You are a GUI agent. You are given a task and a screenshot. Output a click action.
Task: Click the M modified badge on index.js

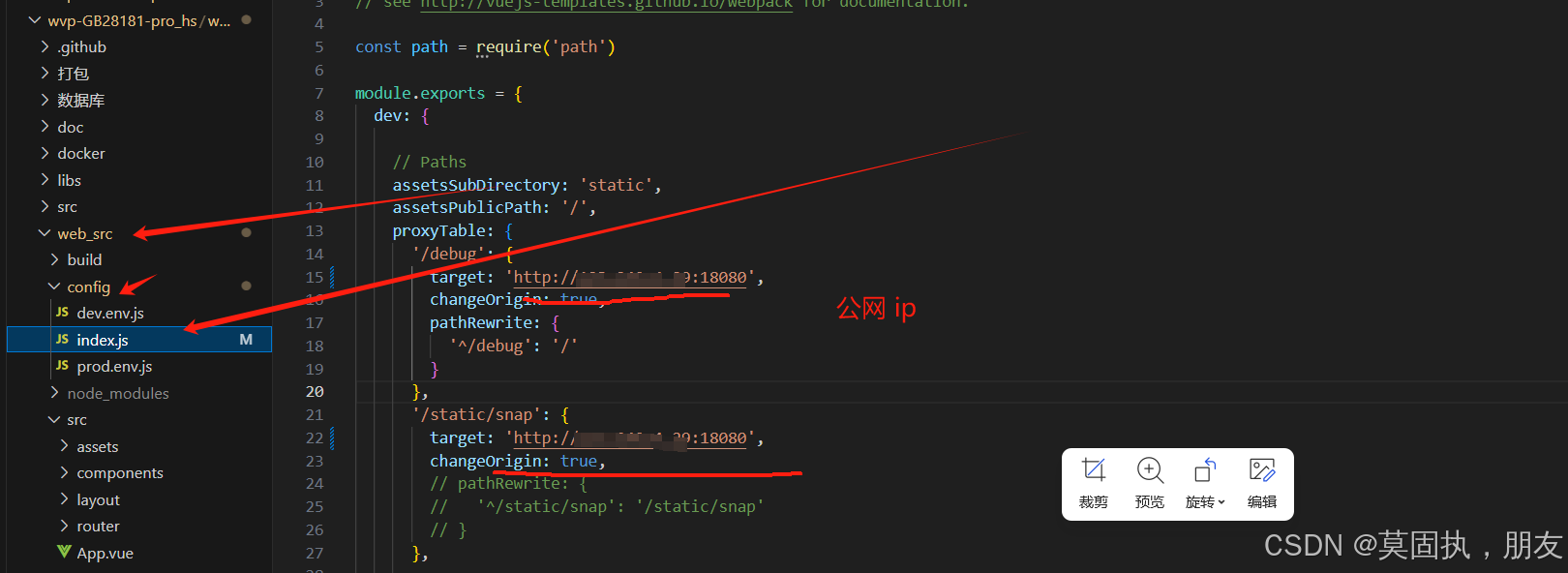(x=246, y=340)
